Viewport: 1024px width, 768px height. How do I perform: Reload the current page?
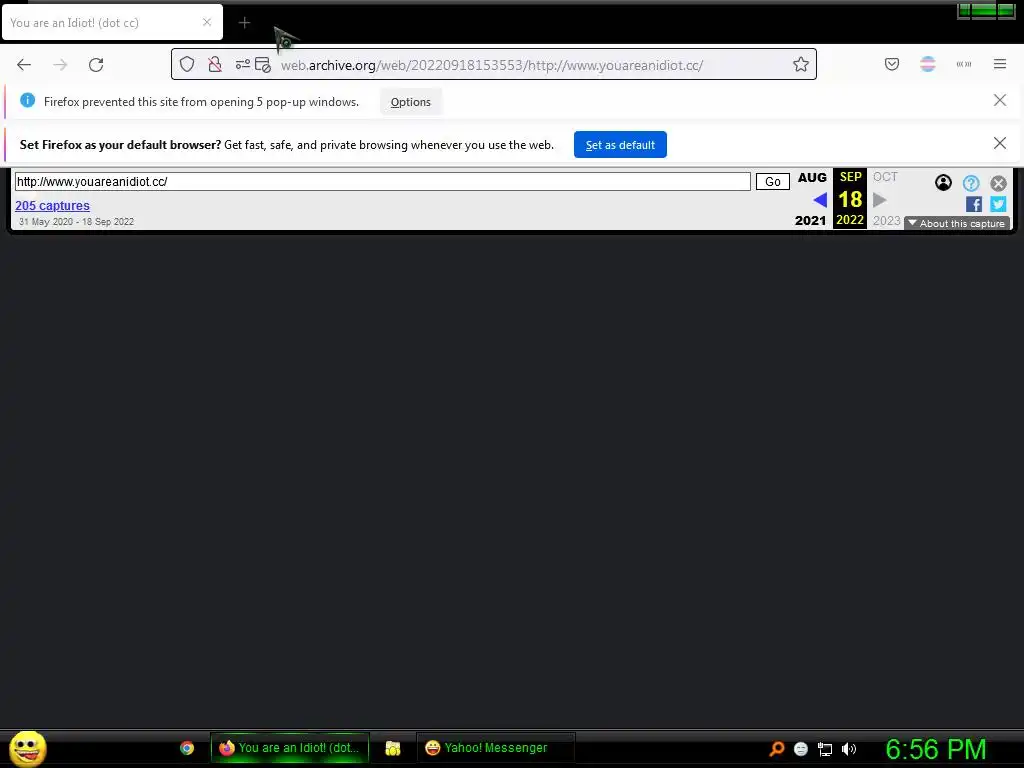(x=96, y=65)
